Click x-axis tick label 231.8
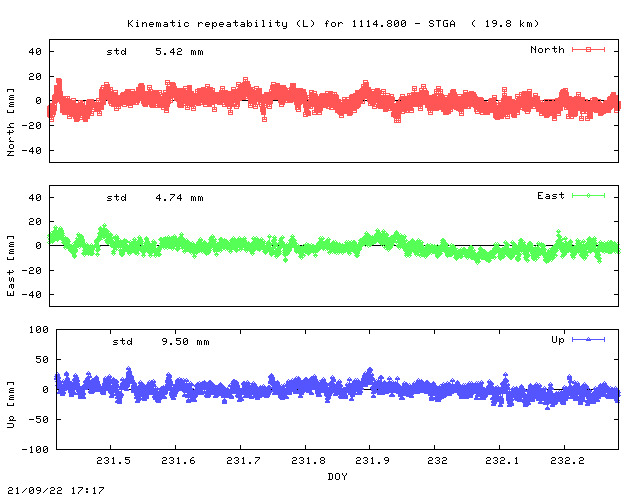Viewport: 640px width, 496px height. (308, 461)
